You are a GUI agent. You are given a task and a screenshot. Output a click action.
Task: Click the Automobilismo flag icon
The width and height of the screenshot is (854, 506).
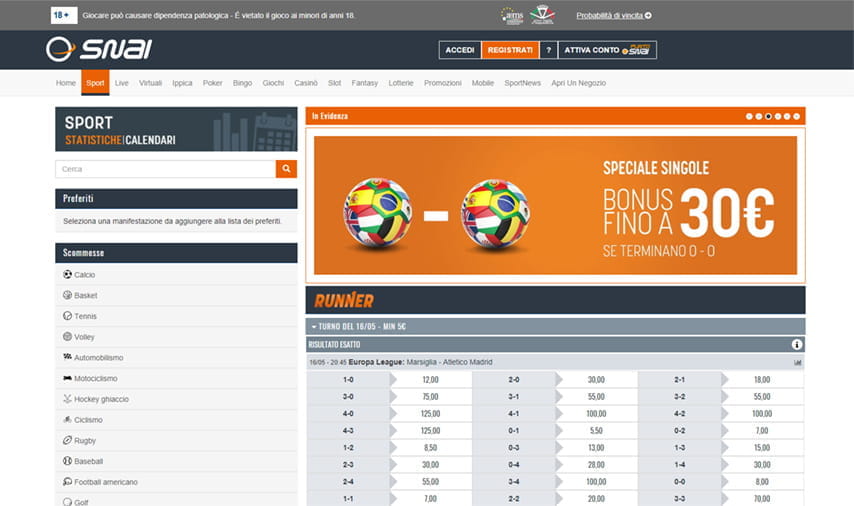click(68, 357)
